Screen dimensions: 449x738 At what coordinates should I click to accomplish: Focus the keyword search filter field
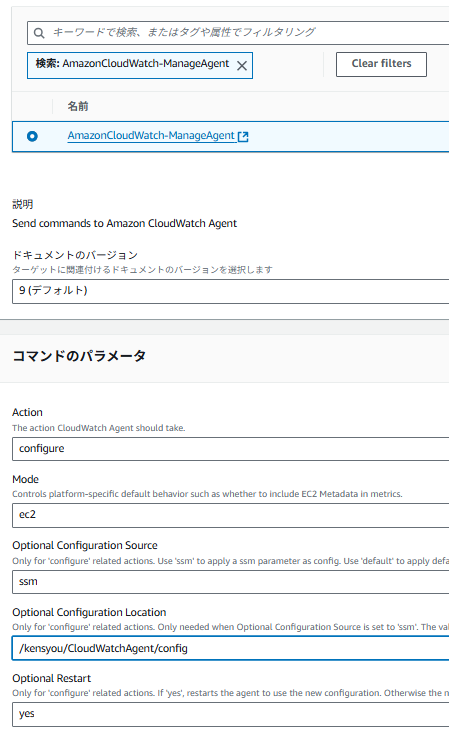[x=238, y=33]
